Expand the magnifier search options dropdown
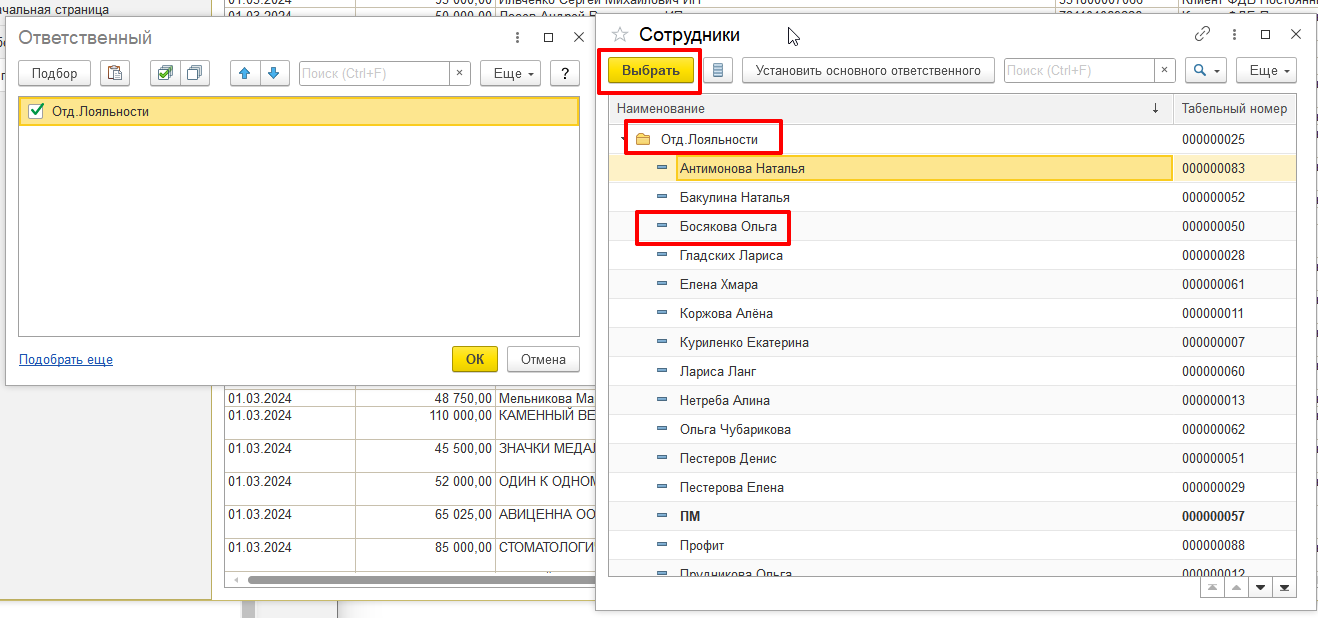The width and height of the screenshot is (1318, 618). 1205,71
